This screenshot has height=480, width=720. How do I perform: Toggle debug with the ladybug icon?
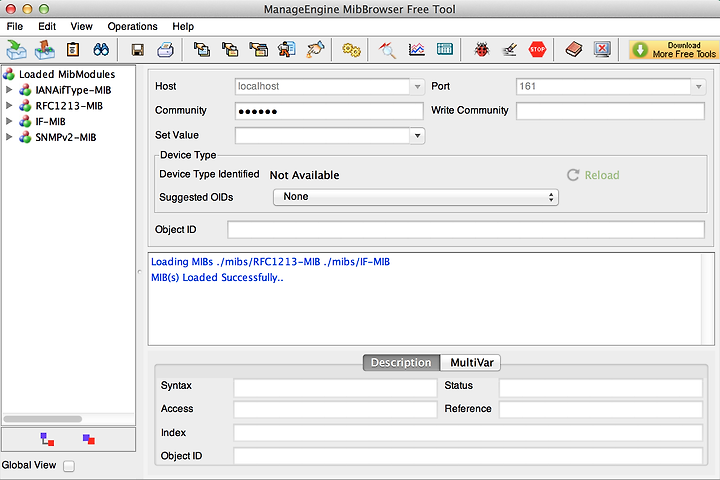pyautogui.click(x=482, y=50)
